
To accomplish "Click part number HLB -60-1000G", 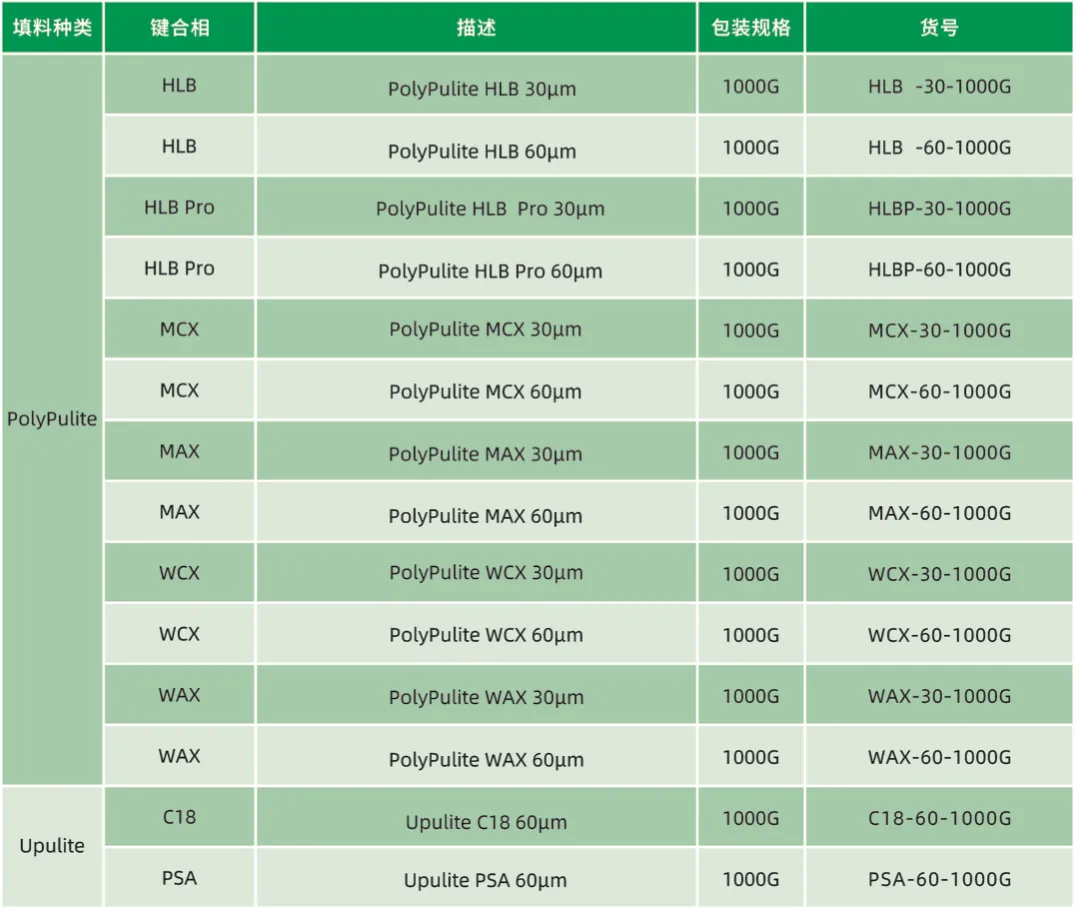I will (939, 147).
